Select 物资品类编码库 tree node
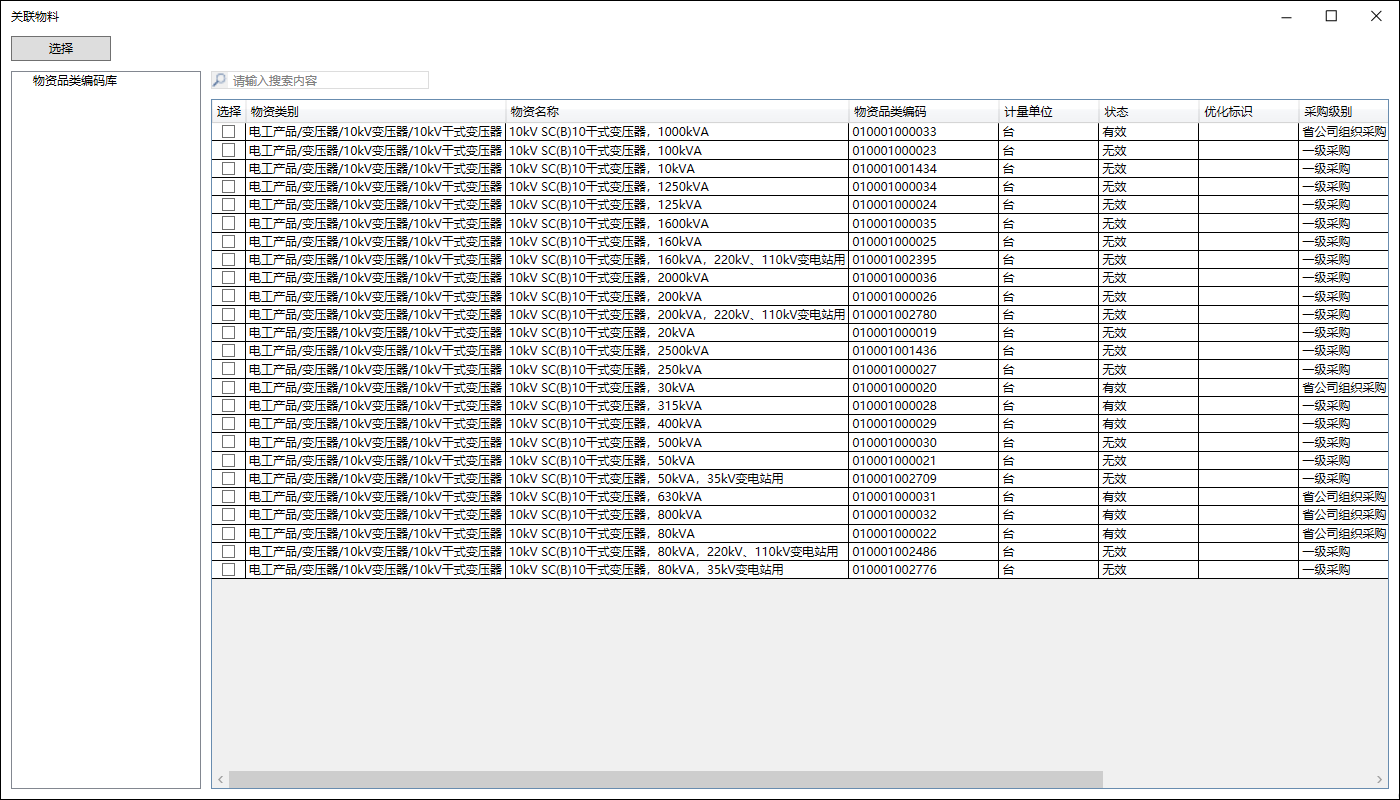The height and width of the screenshot is (800, 1400). [x=75, y=81]
